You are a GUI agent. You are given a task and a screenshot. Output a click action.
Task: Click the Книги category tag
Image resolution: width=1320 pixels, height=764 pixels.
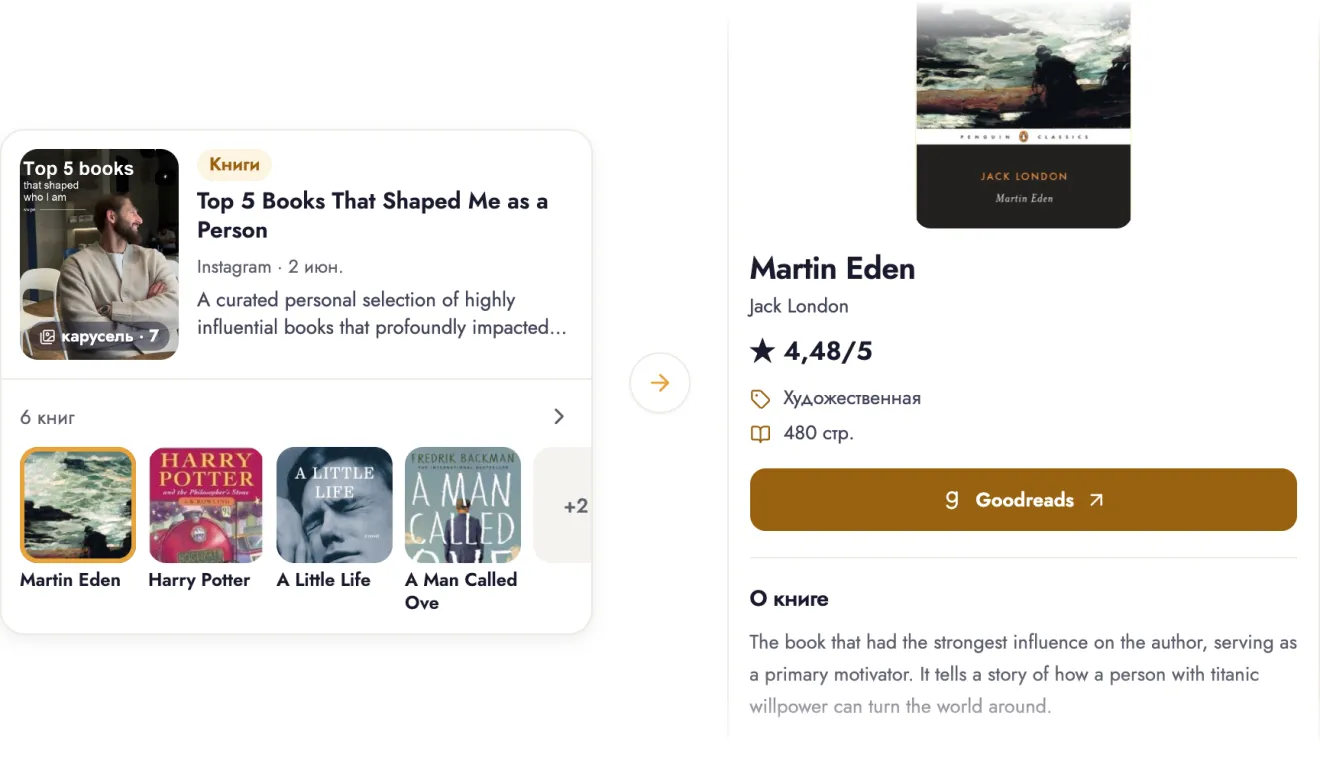pos(234,165)
